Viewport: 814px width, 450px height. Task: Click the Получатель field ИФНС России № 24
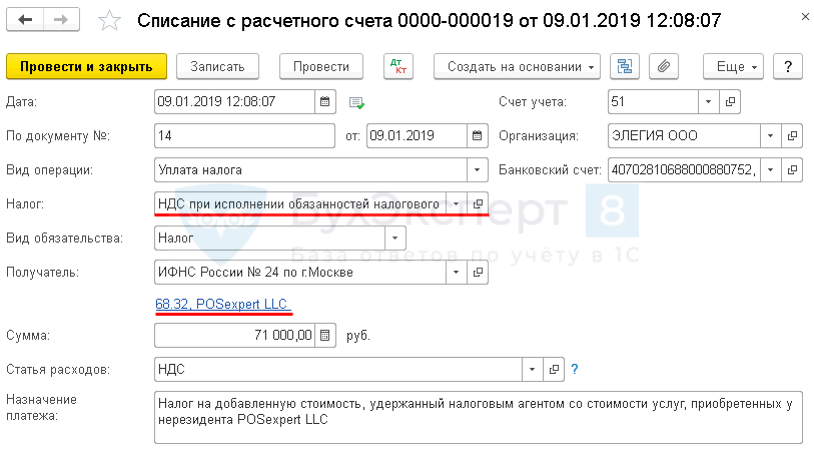coord(300,272)
